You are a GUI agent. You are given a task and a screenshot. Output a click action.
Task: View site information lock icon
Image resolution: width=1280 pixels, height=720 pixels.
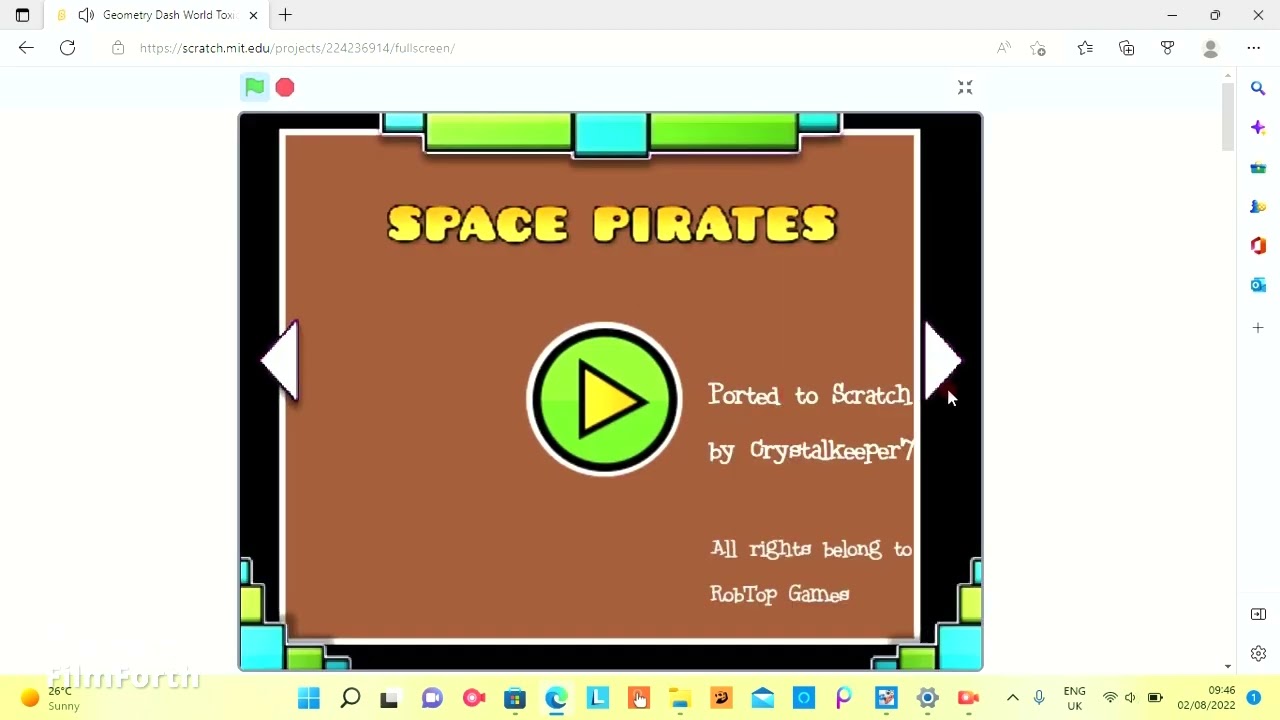point(118,48)
